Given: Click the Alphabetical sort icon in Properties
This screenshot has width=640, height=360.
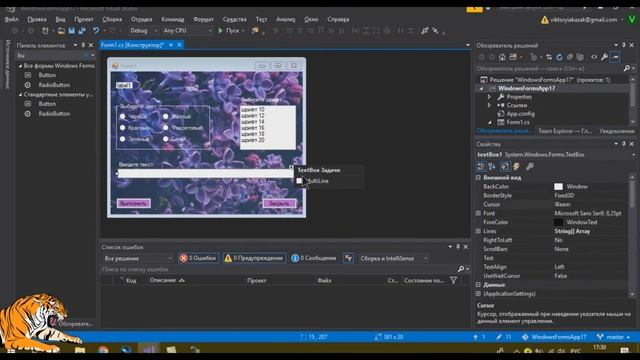Looking at the screenshot, I should (x=492, y=166).
